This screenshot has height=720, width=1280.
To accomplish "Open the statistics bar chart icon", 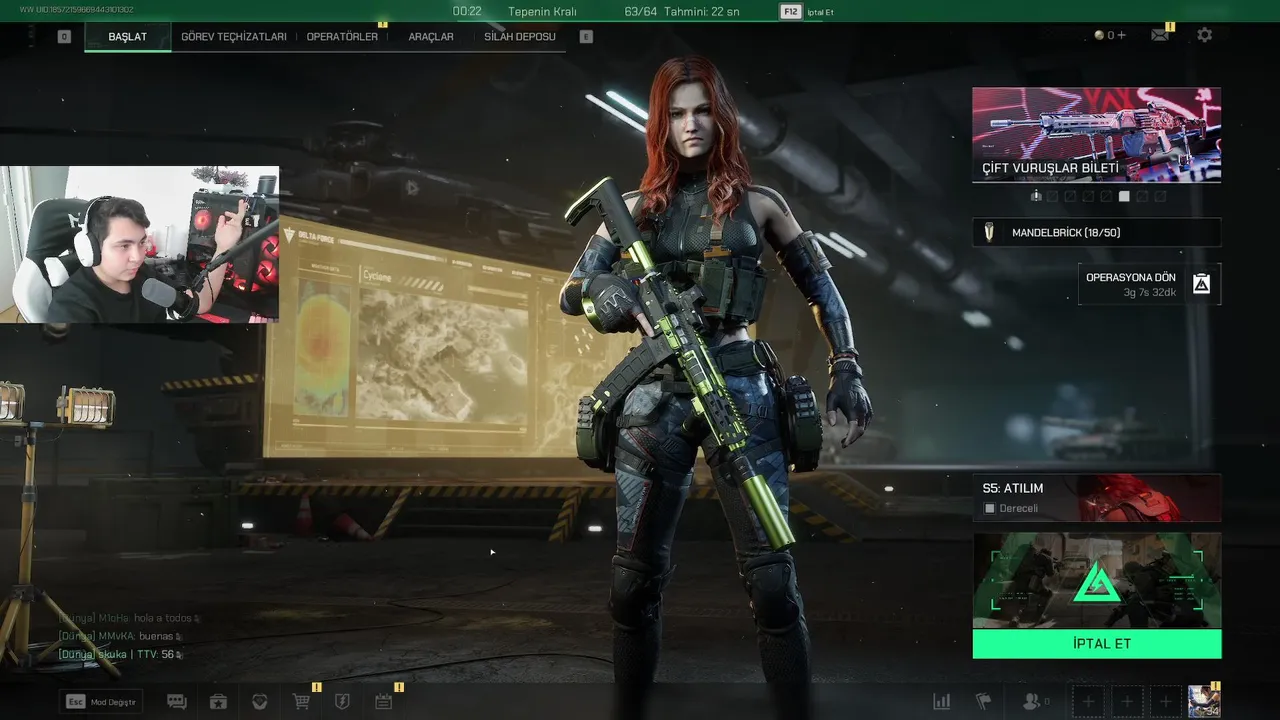I will 942,702.
